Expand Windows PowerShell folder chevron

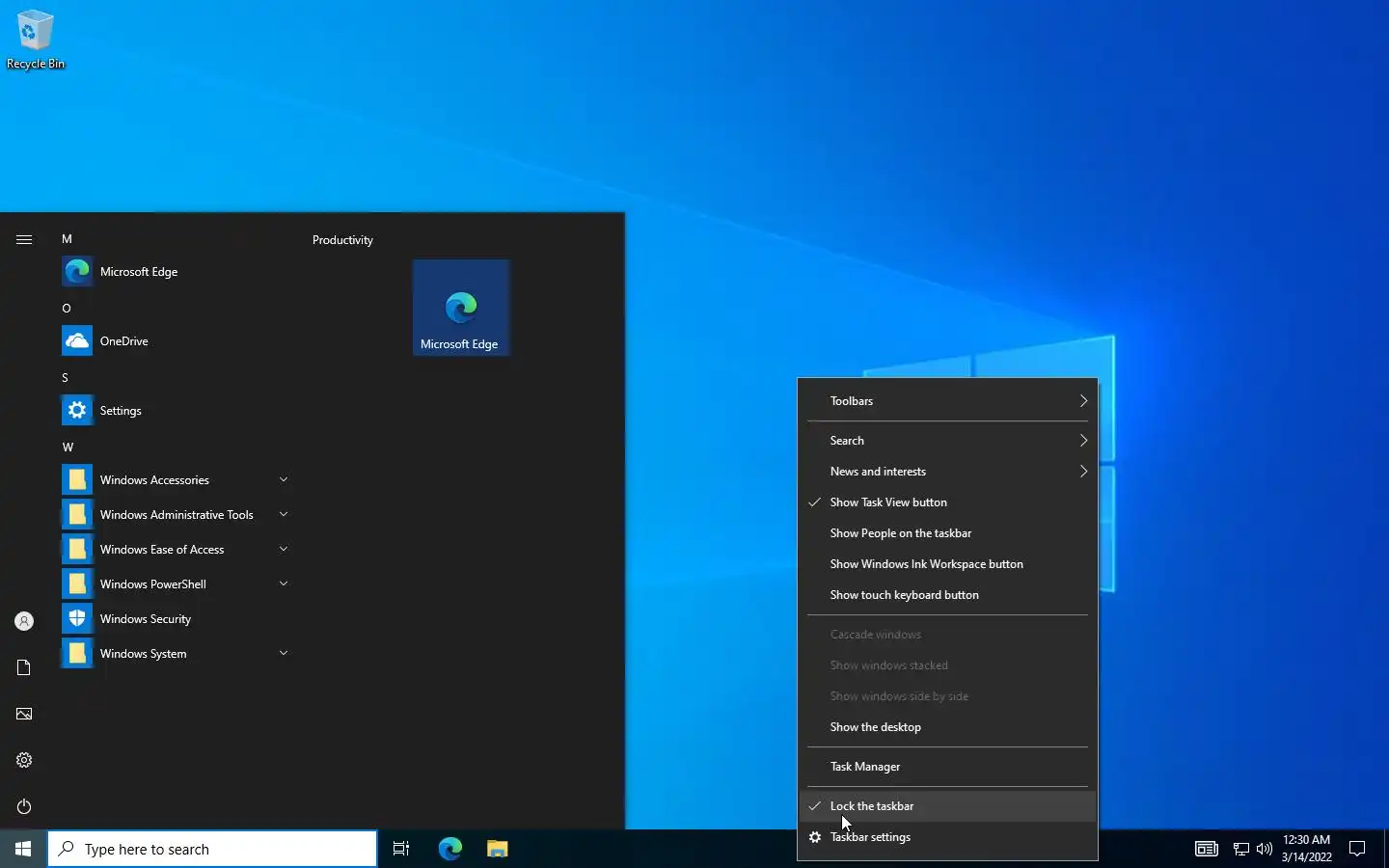284,583
